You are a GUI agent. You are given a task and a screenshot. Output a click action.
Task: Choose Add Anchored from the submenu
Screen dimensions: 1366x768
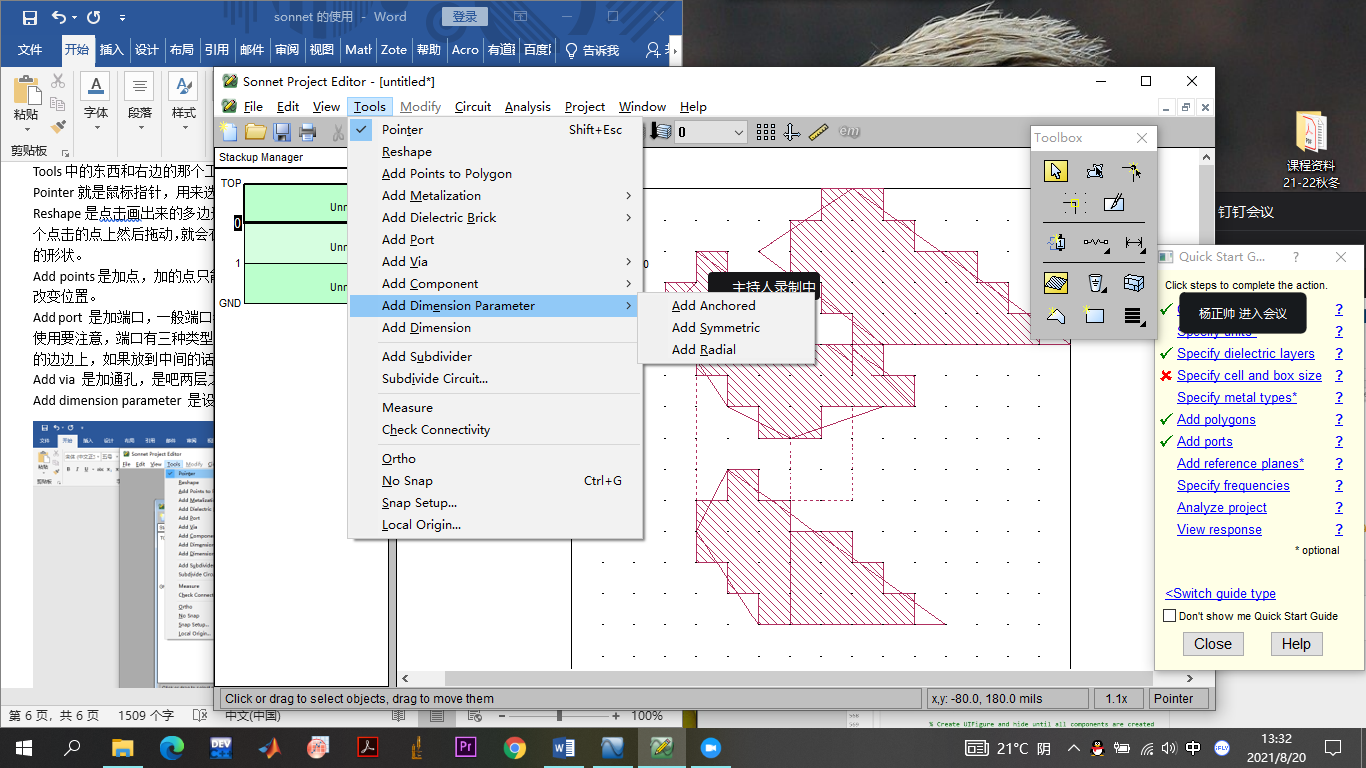(727, 306)
